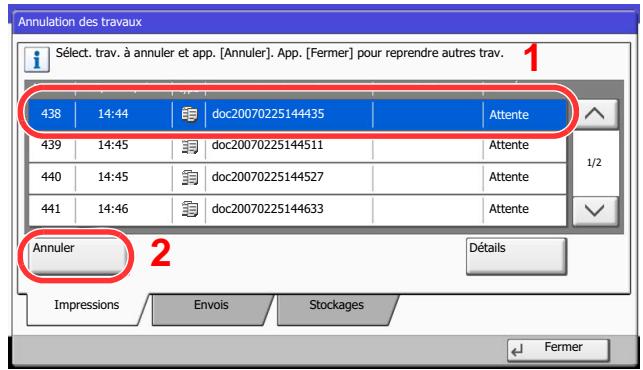Open Détails for the selected job
Image resolution: width=643 pixels, height=370 pixels.
pyautogui.click(x=516, y=256)
